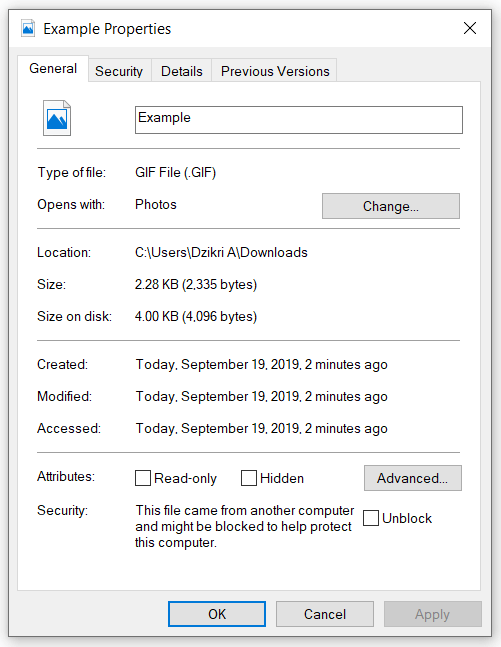
Task: Click the Cancel button
Action: tap(325, 614)
